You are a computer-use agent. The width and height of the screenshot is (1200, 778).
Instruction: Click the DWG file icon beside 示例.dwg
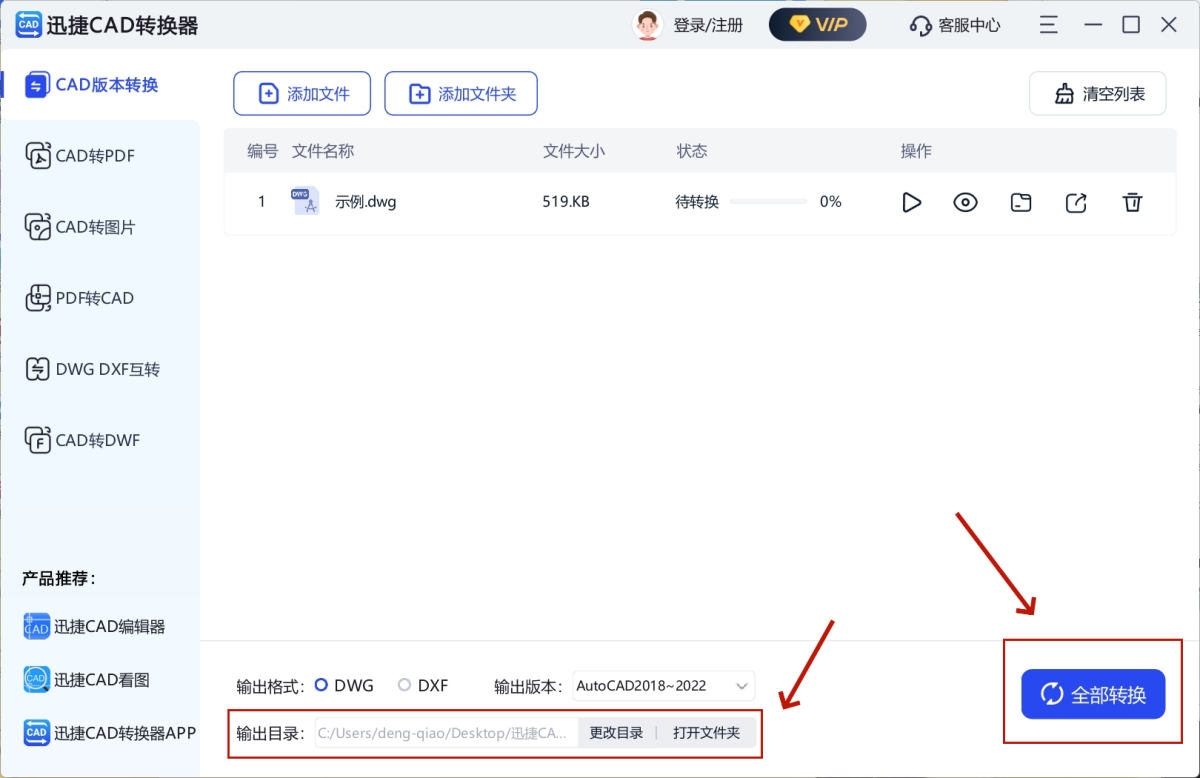(305, 201)
